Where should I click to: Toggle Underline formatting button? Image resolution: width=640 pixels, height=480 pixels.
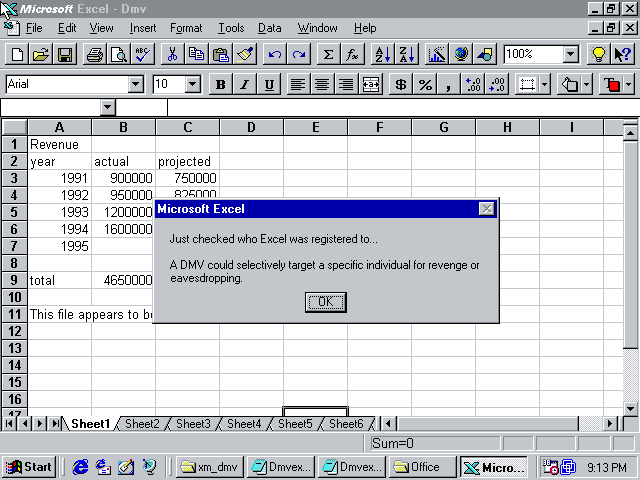tap(269, 84)
